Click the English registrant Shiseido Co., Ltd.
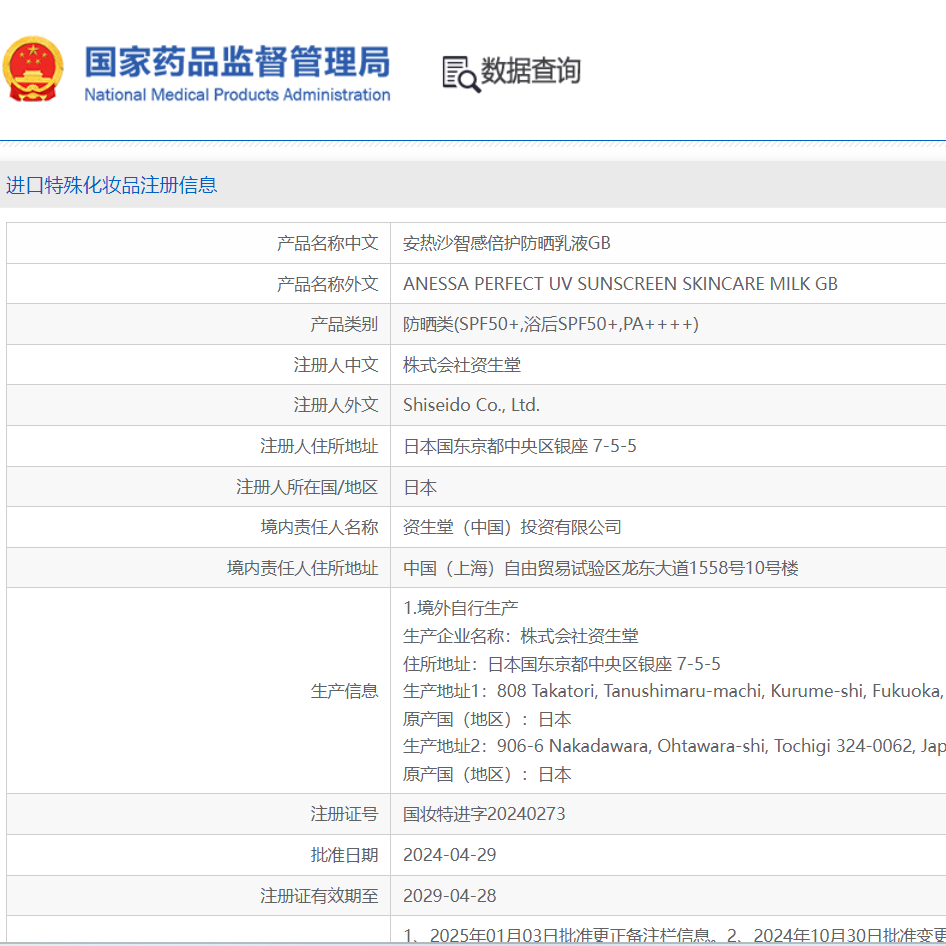 click(470, 405)
